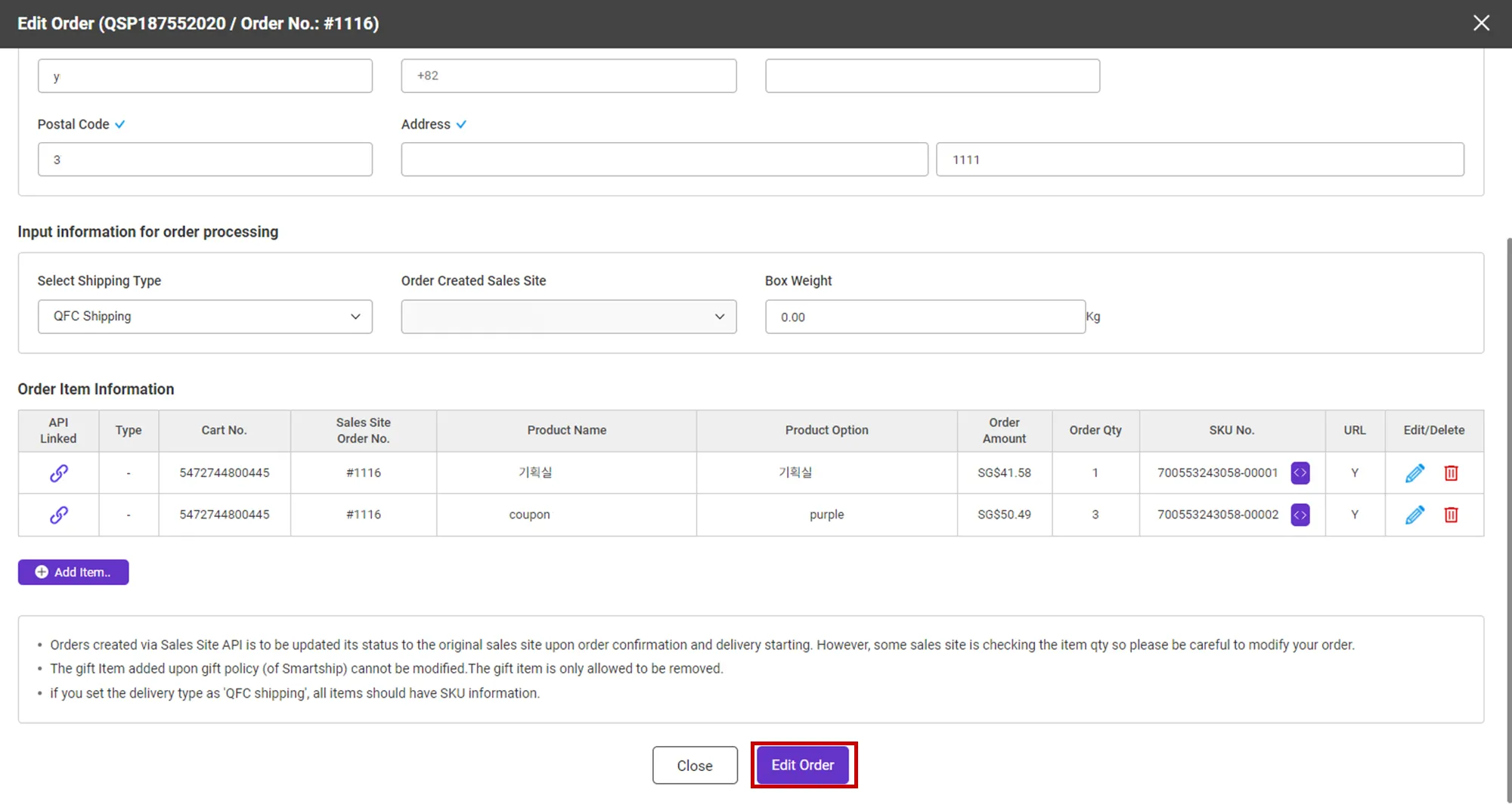Edit the 기획실 order item with pencil
The height and width of the screenshot is (805, 1512).
pos(1414,473)
